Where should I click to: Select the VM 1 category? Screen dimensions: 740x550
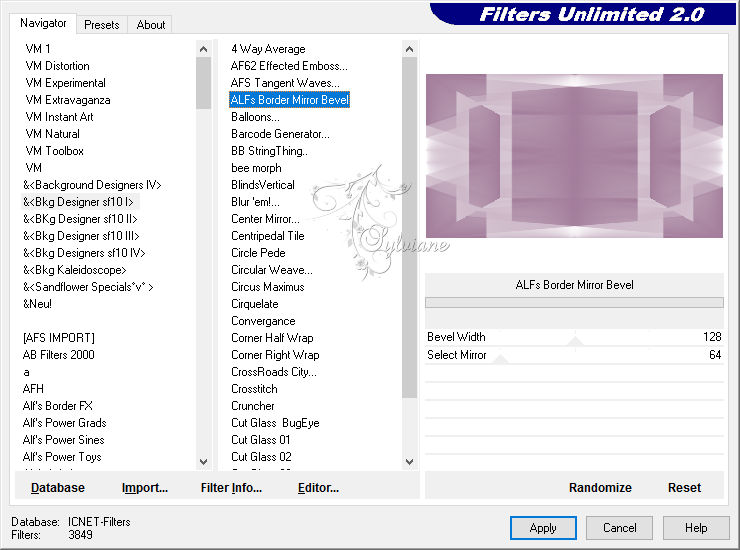(x=38, y=49)
